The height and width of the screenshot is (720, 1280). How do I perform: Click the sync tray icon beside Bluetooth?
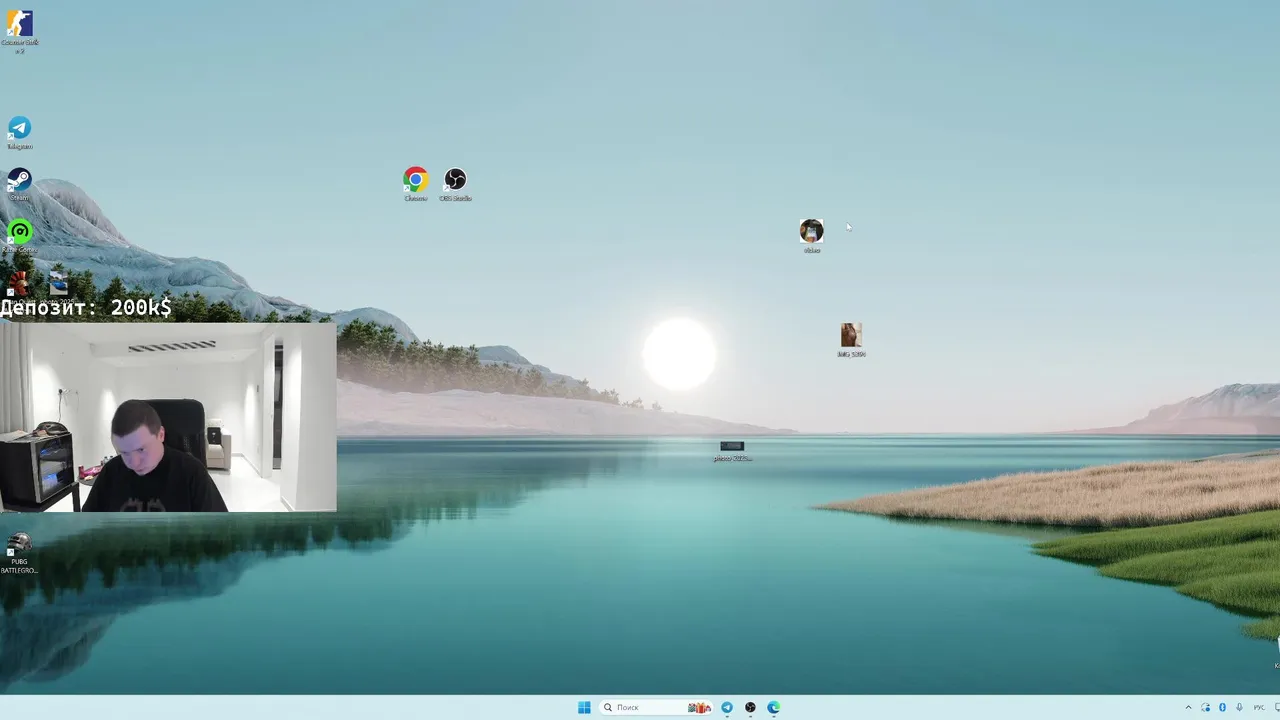click(1205, 707)
